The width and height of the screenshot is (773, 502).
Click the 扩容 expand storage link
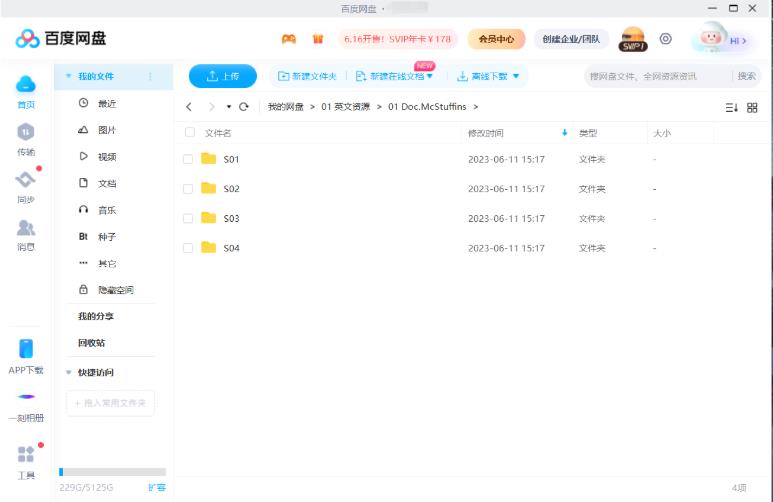[x=157, y=487]
